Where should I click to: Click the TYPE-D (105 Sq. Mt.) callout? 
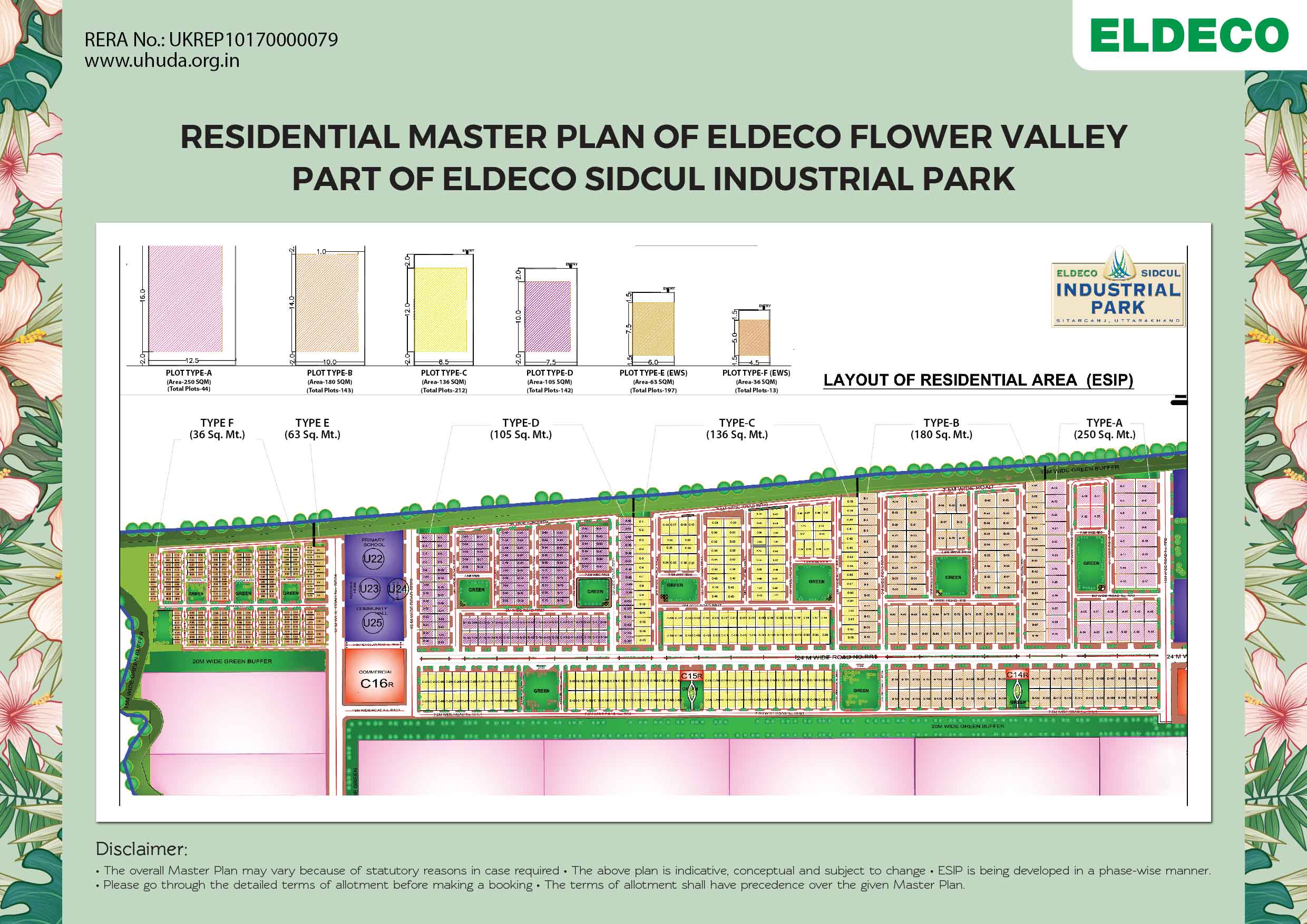pos(521,428)
